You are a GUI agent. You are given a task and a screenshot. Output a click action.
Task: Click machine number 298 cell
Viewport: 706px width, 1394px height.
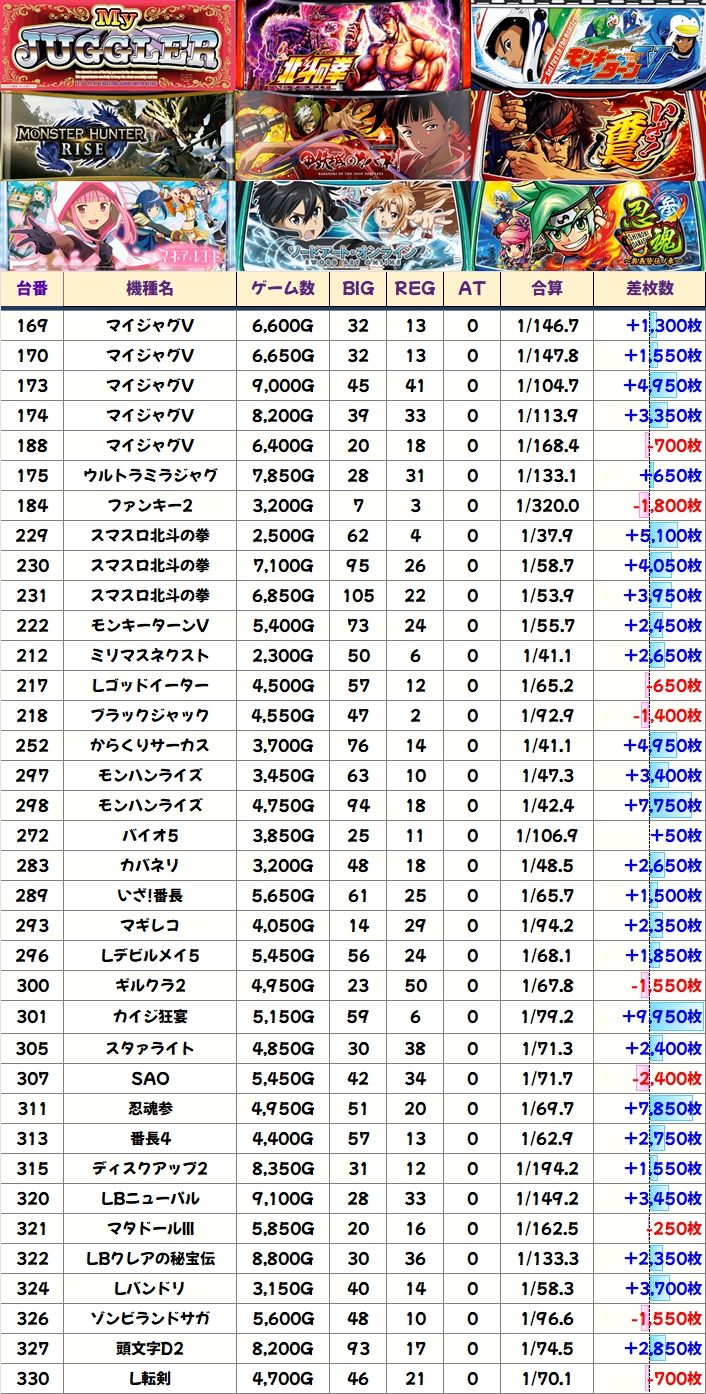[x=32, y=805]
